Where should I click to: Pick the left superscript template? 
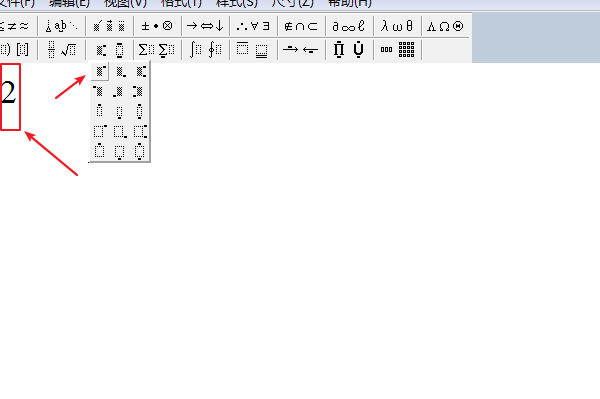coord(99,91)
